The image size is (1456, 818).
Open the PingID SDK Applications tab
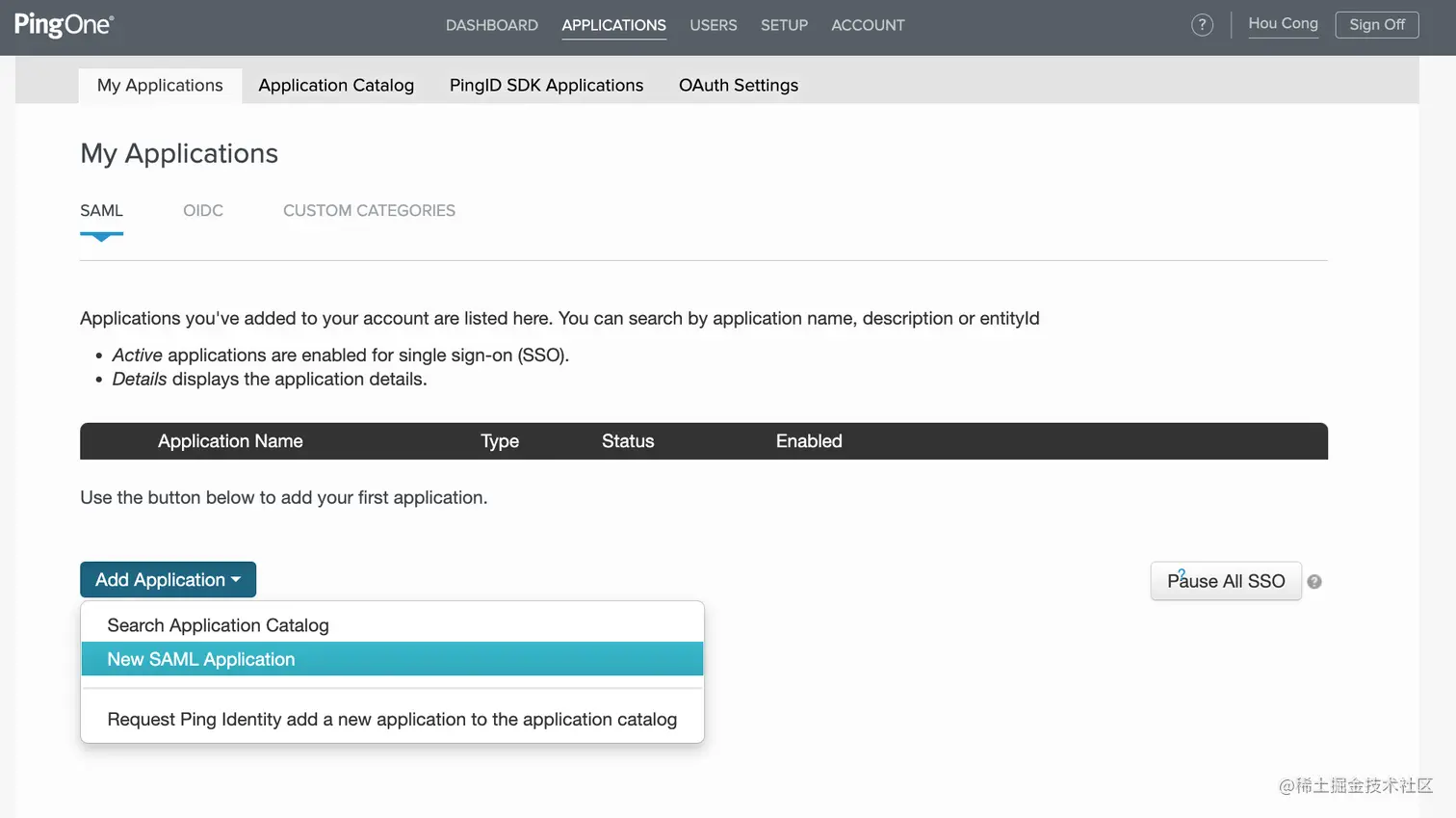point(546,85)
